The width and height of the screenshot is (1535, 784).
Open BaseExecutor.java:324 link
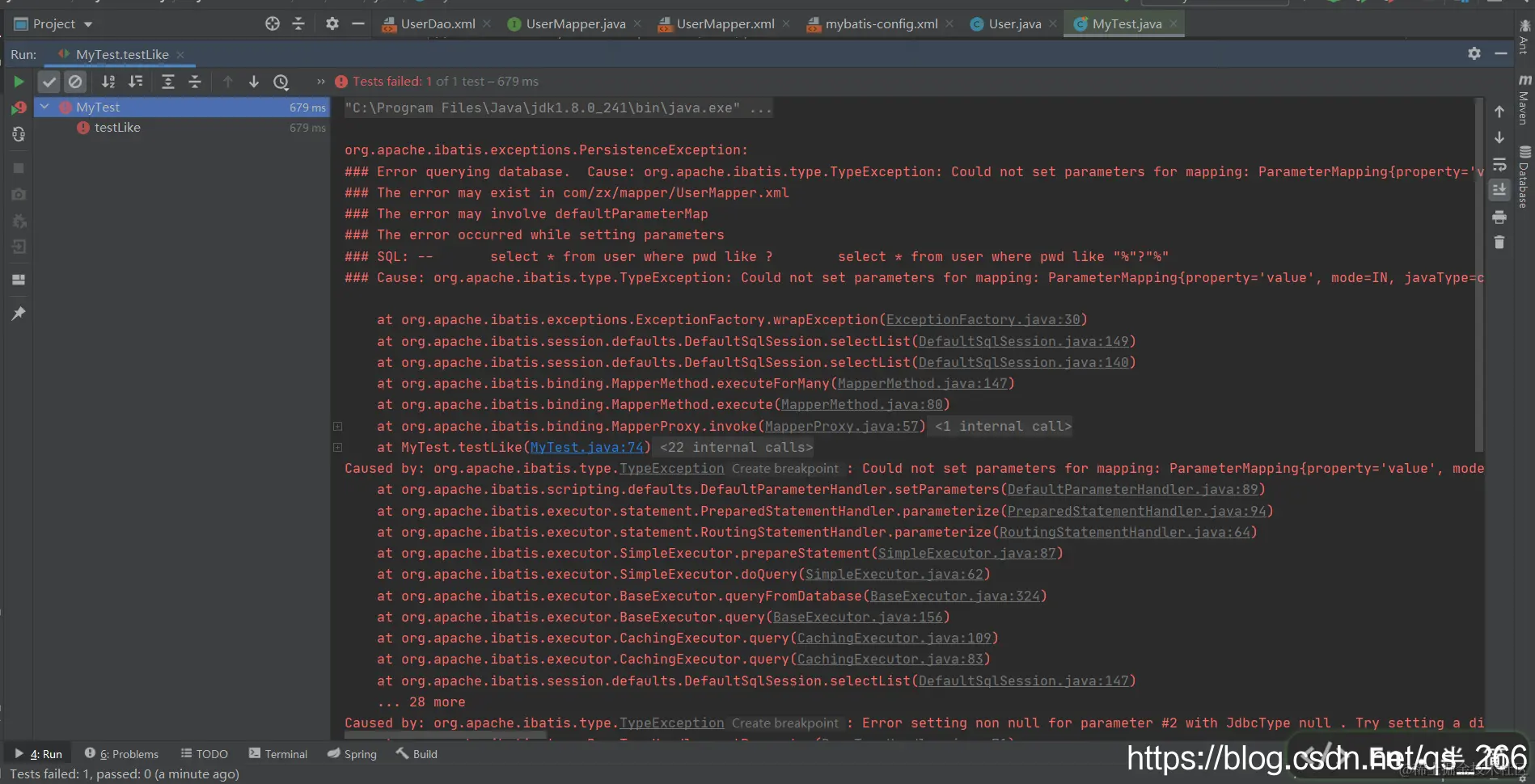[x=954, y=596]
